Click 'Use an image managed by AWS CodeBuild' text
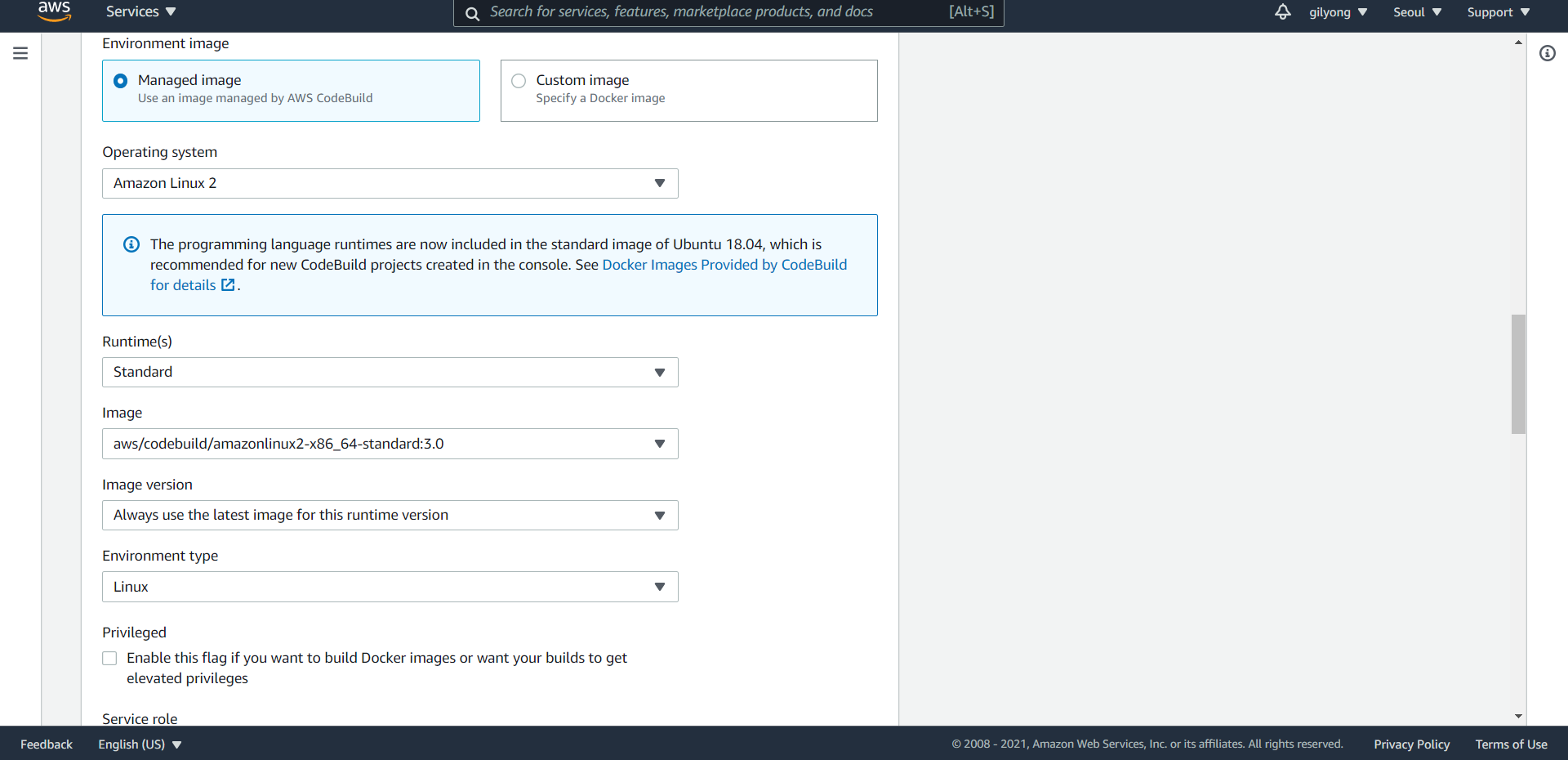Screen dimensions: 1568x760 (x=255, y=98)
